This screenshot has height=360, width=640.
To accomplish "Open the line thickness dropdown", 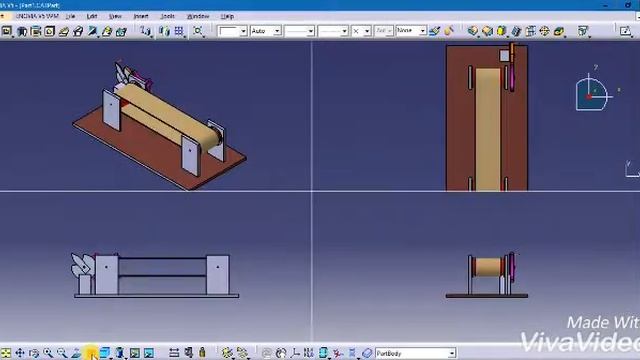I will (x=300, y=31).
